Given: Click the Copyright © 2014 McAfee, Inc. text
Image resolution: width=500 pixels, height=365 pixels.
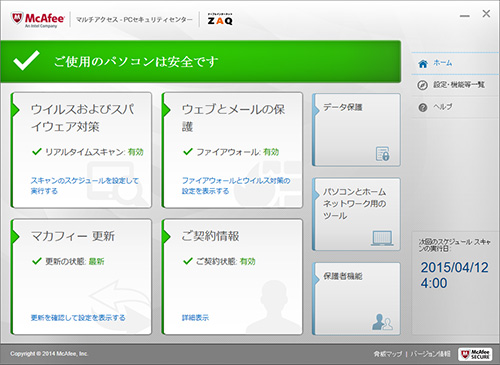Looking at the screenshot, I should click(49, 354).
